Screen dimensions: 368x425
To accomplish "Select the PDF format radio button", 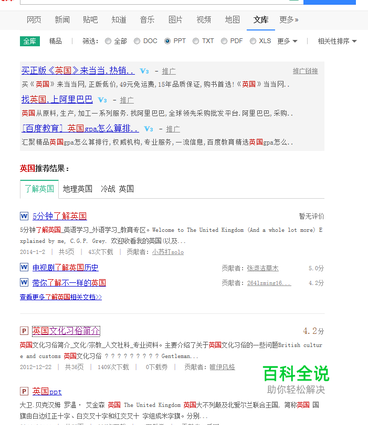I will [x=224, y=41].
